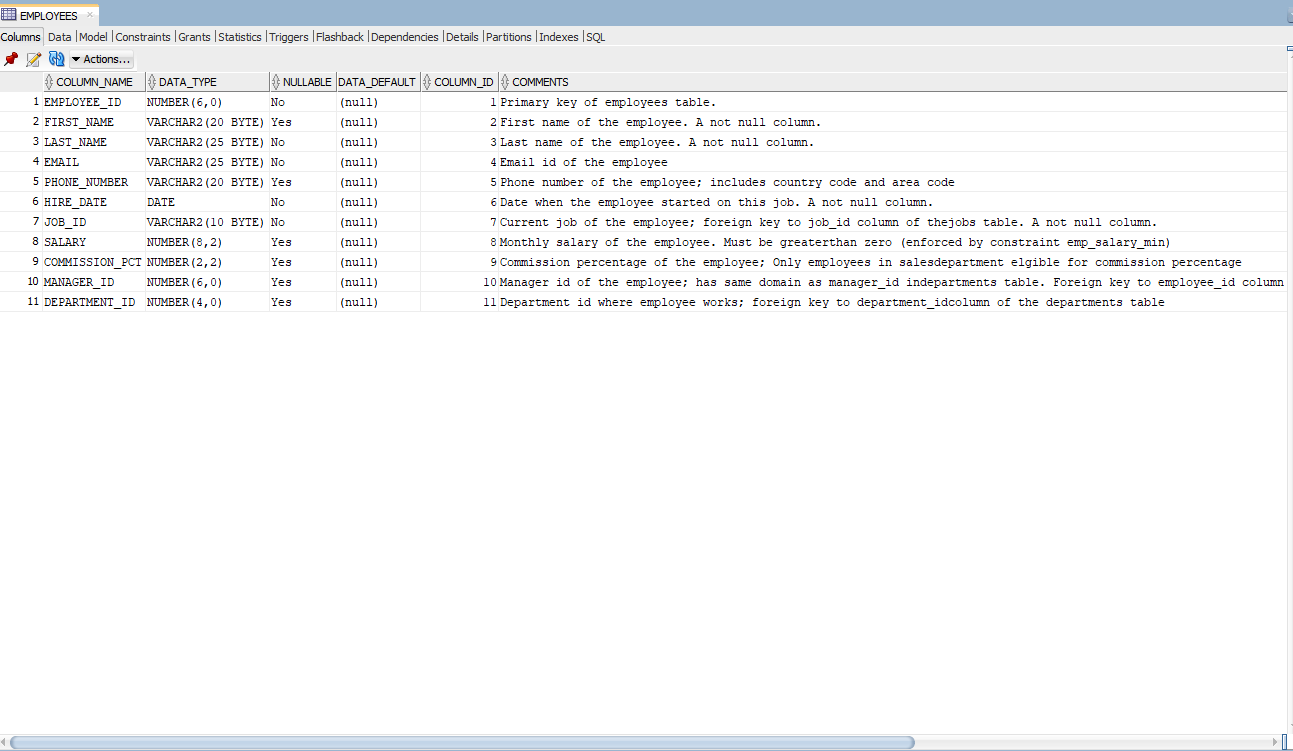The width and height of the screenshot is (1293, 751).
Task: Switch to the Data tab
Action: pos(59,36)
